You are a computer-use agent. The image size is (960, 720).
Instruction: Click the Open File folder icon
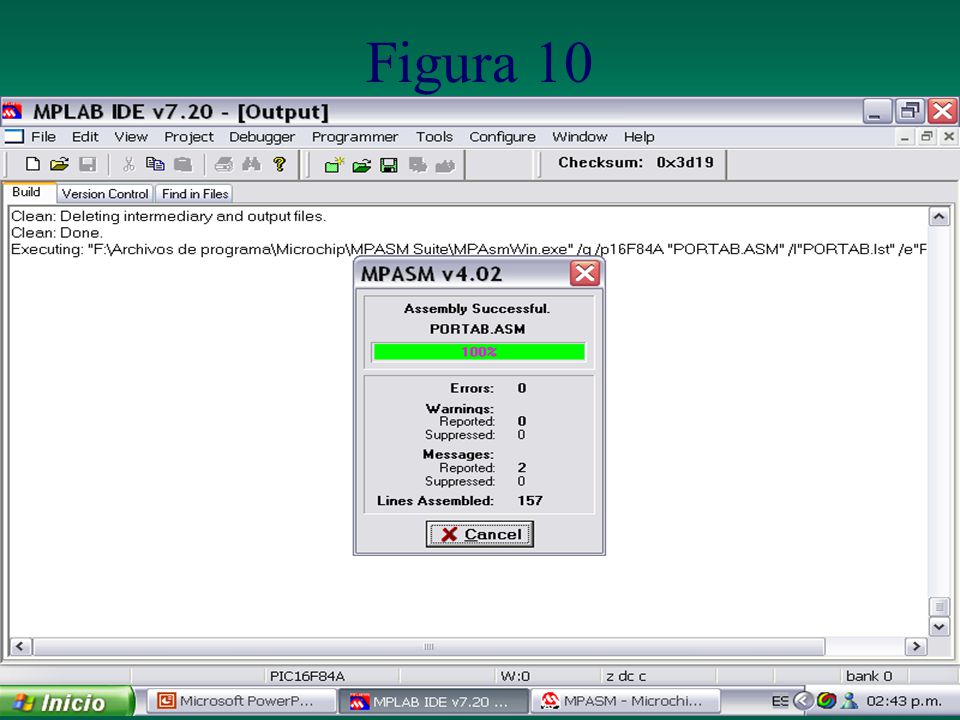[59, 164]
